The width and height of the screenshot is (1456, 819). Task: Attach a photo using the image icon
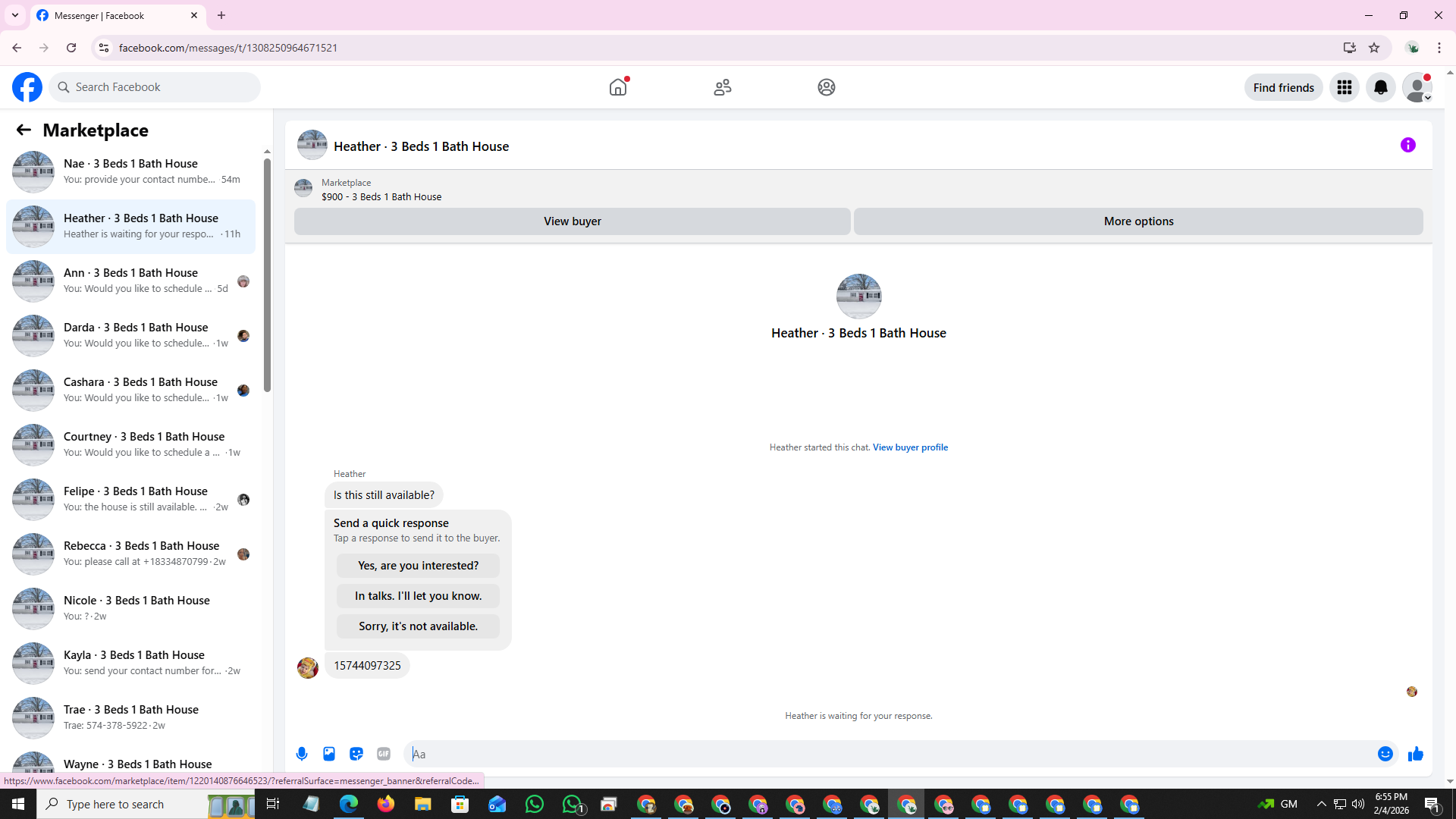329,754
